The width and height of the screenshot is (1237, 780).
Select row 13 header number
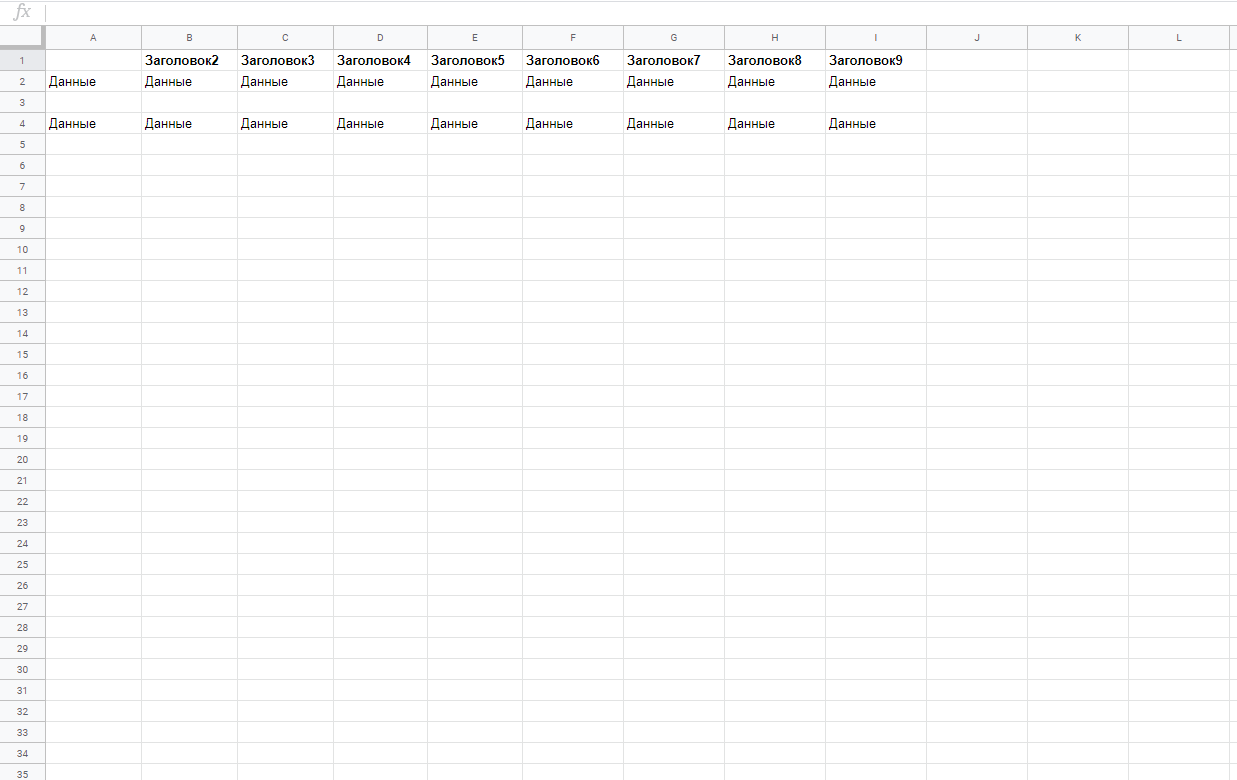(22, 312)
